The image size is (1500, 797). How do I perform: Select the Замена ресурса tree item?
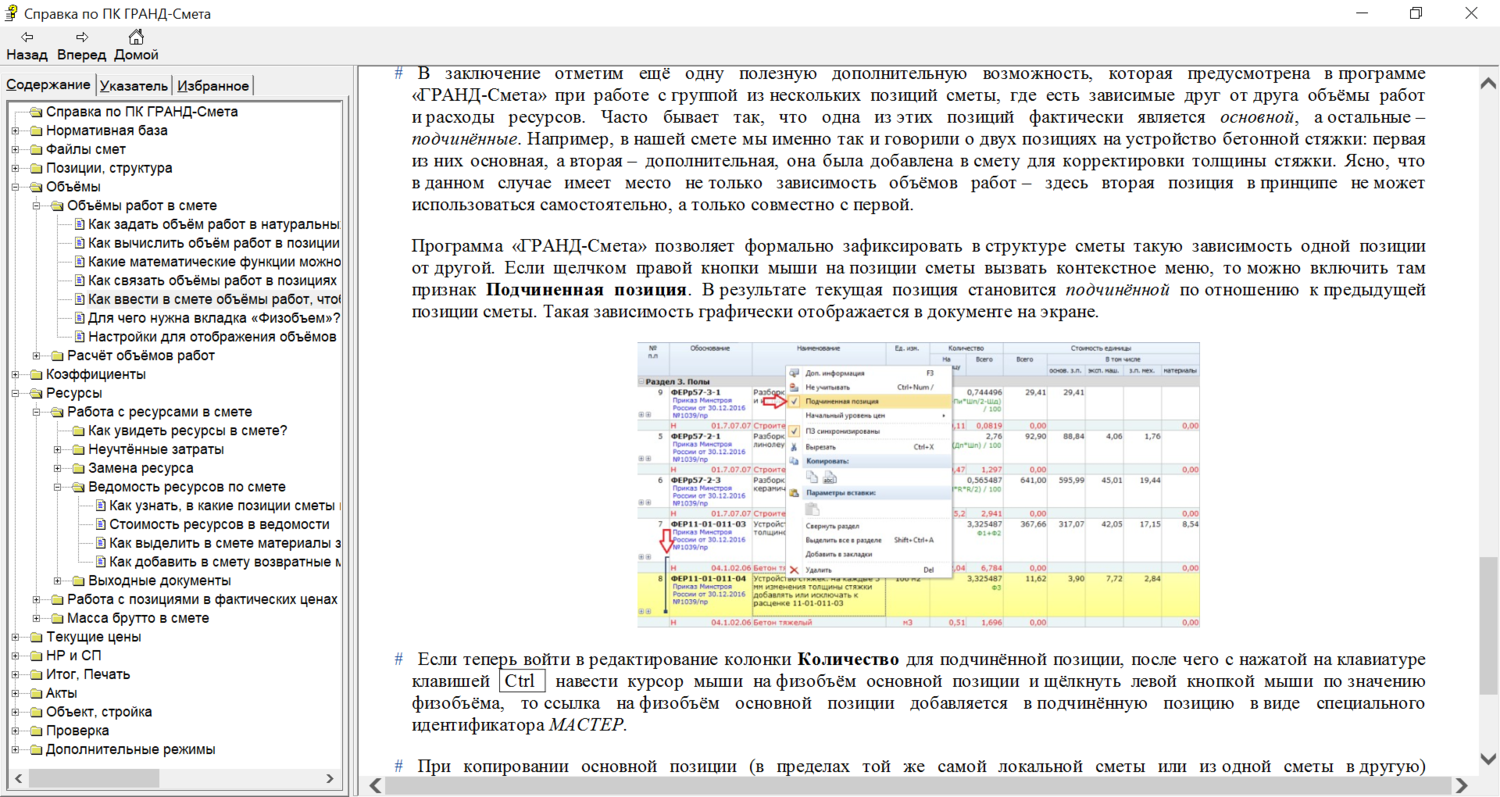(140, 468)
